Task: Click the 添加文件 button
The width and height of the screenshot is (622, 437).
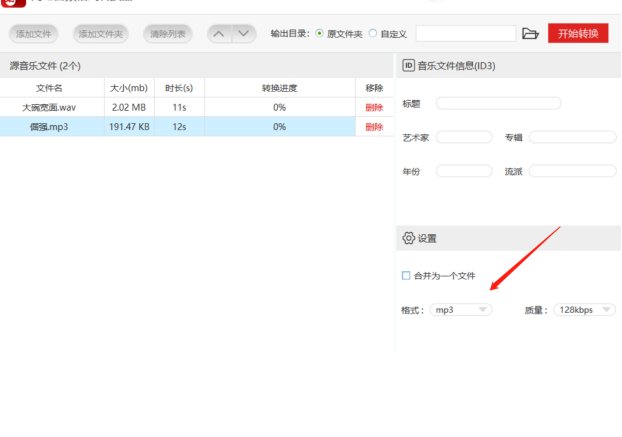Action: click(34, 34)
